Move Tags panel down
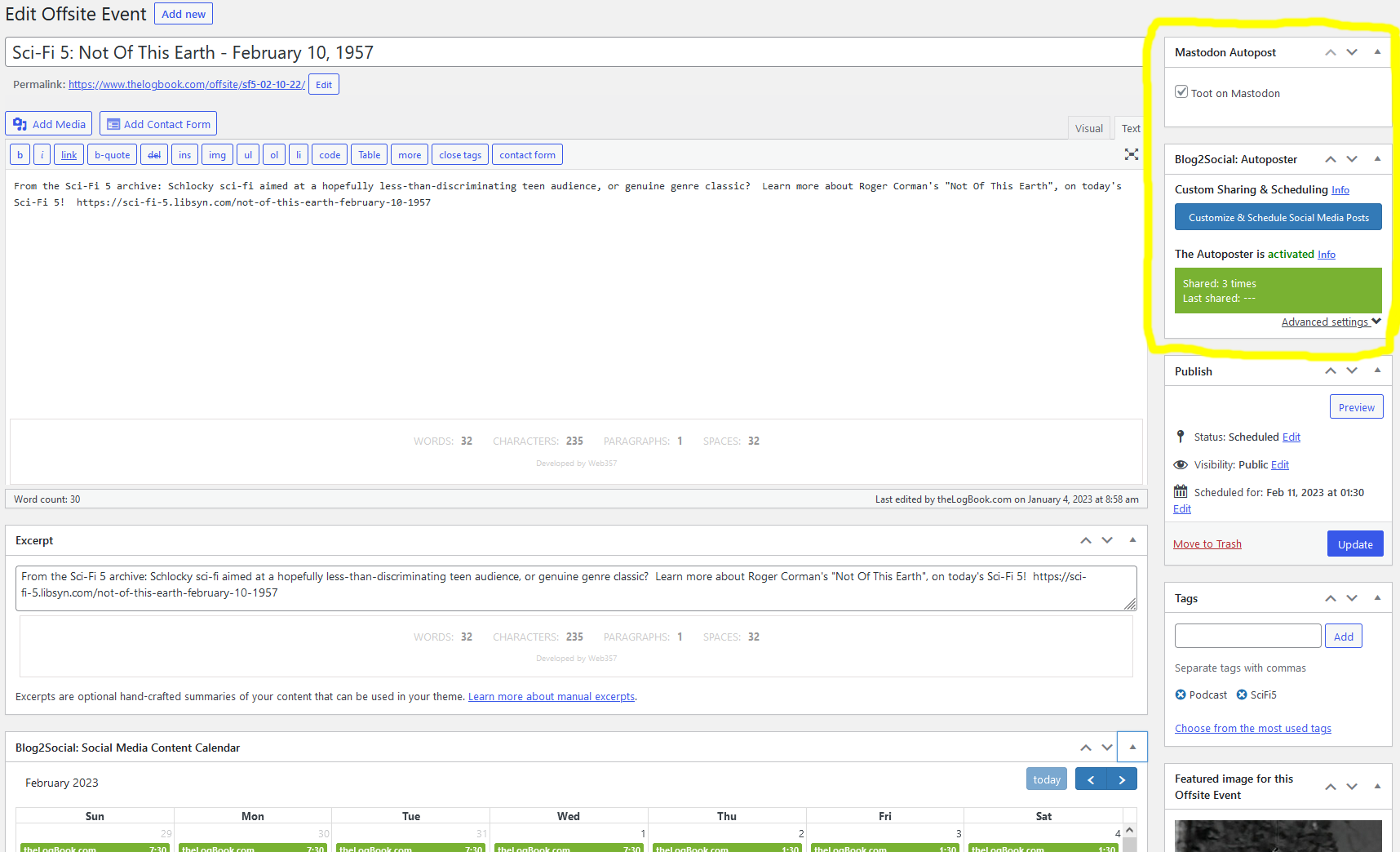1400x852 pixels. click(x=1352, y=598)
